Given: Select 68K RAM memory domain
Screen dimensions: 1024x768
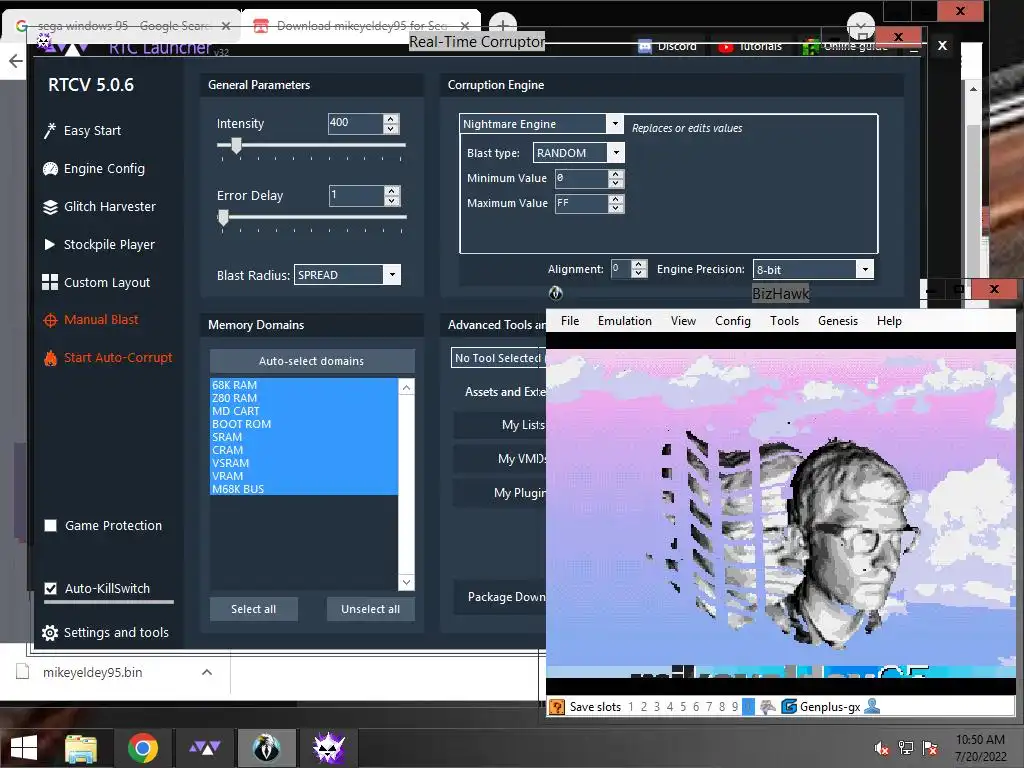Looking at the screenshot, I should 304,385.
